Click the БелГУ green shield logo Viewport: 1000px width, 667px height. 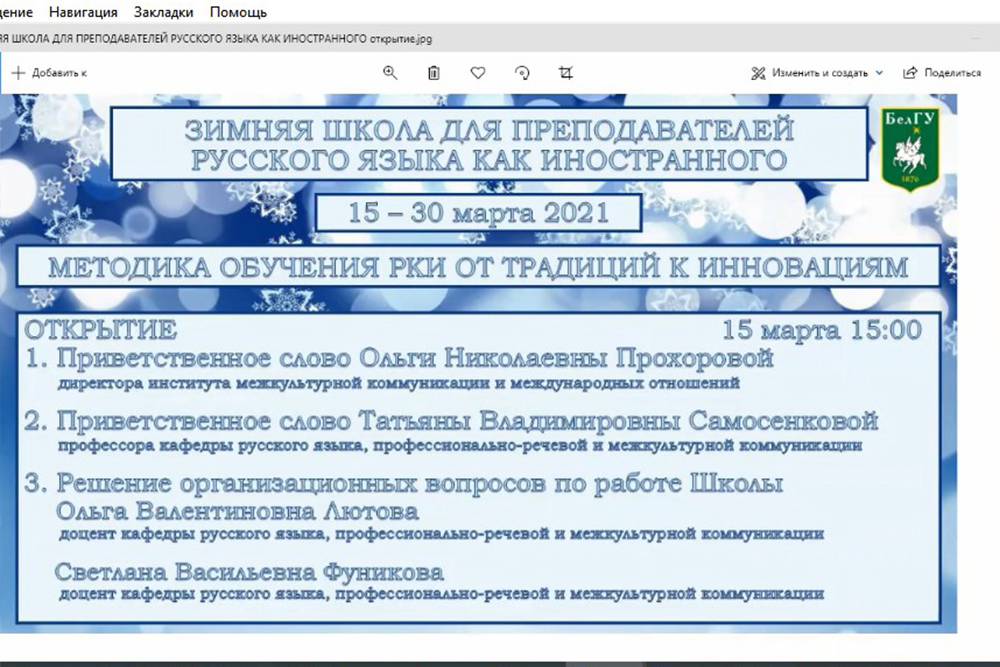[x=908, y=149]
